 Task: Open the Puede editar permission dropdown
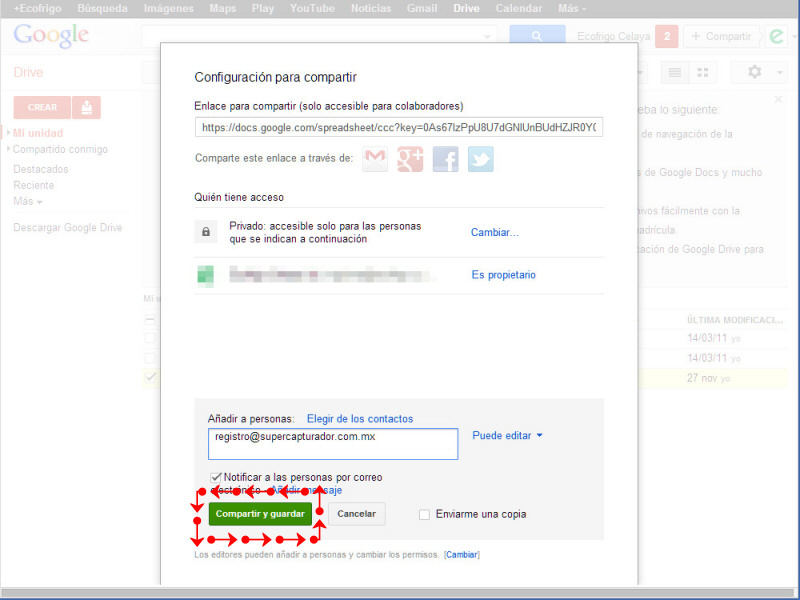(x=507, y=435)
